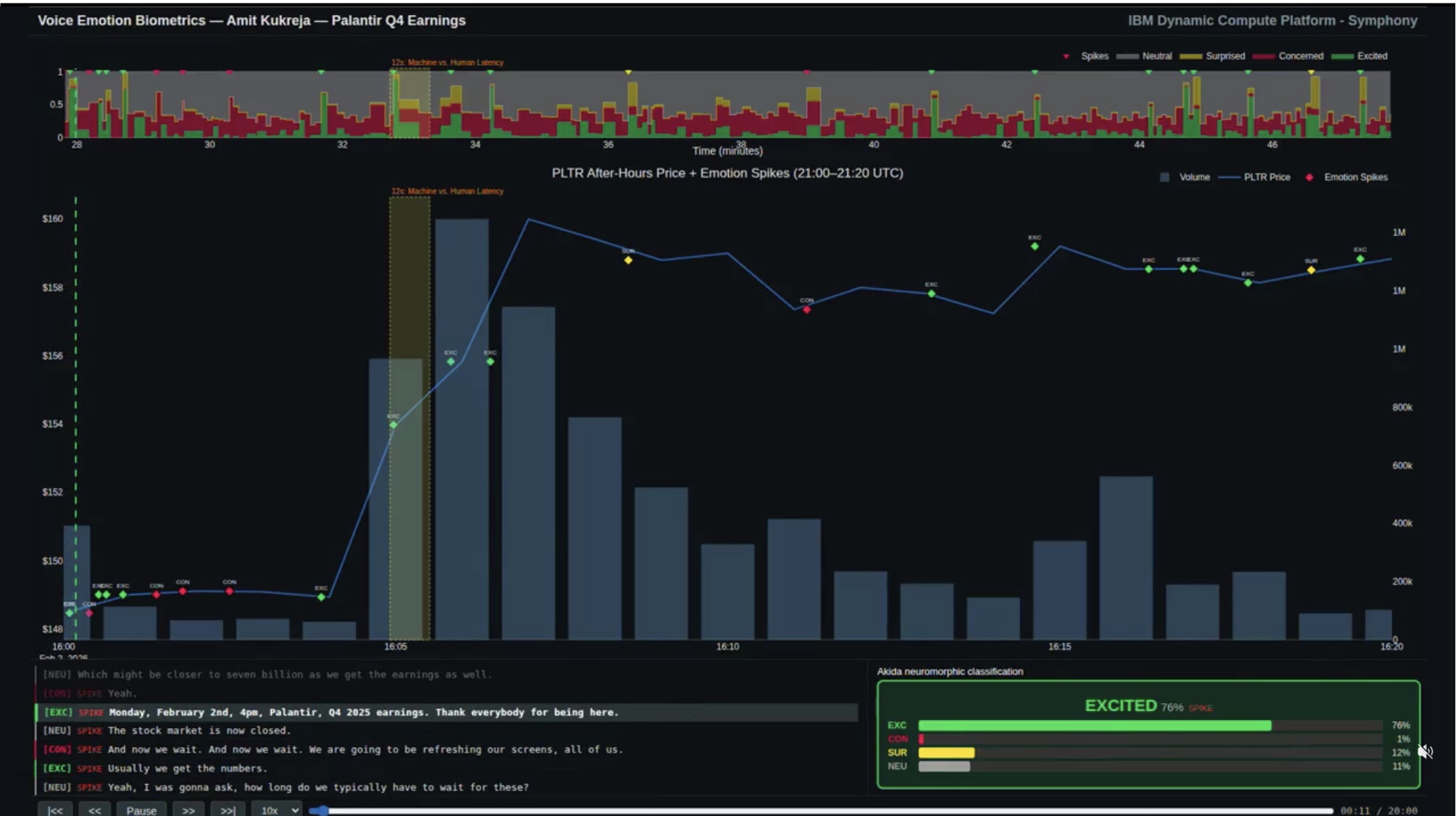
Task: Click the red CON spike marker near $157
Action: point(806,309)
